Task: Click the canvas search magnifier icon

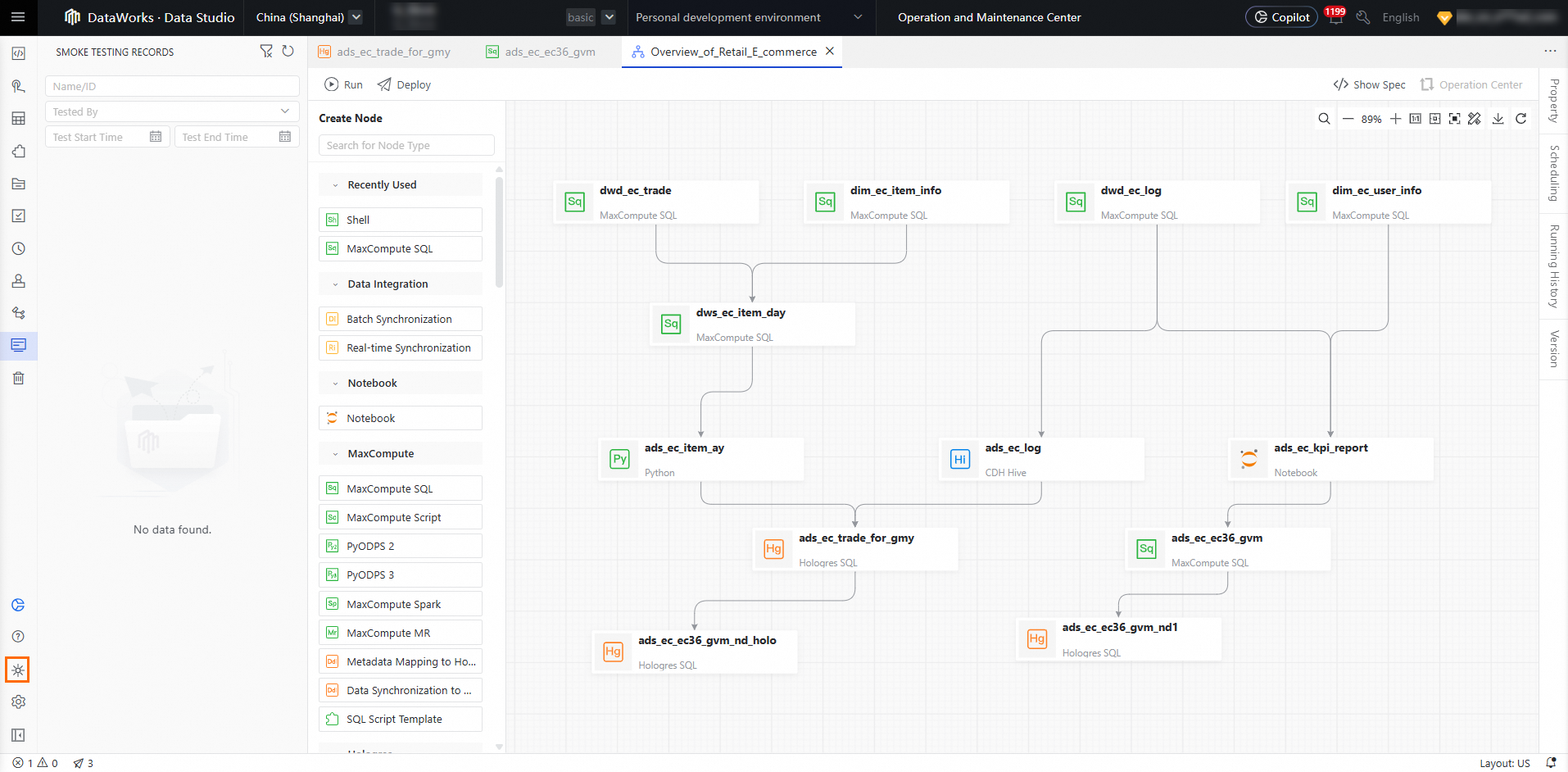Action: (x=1324, y=119)
